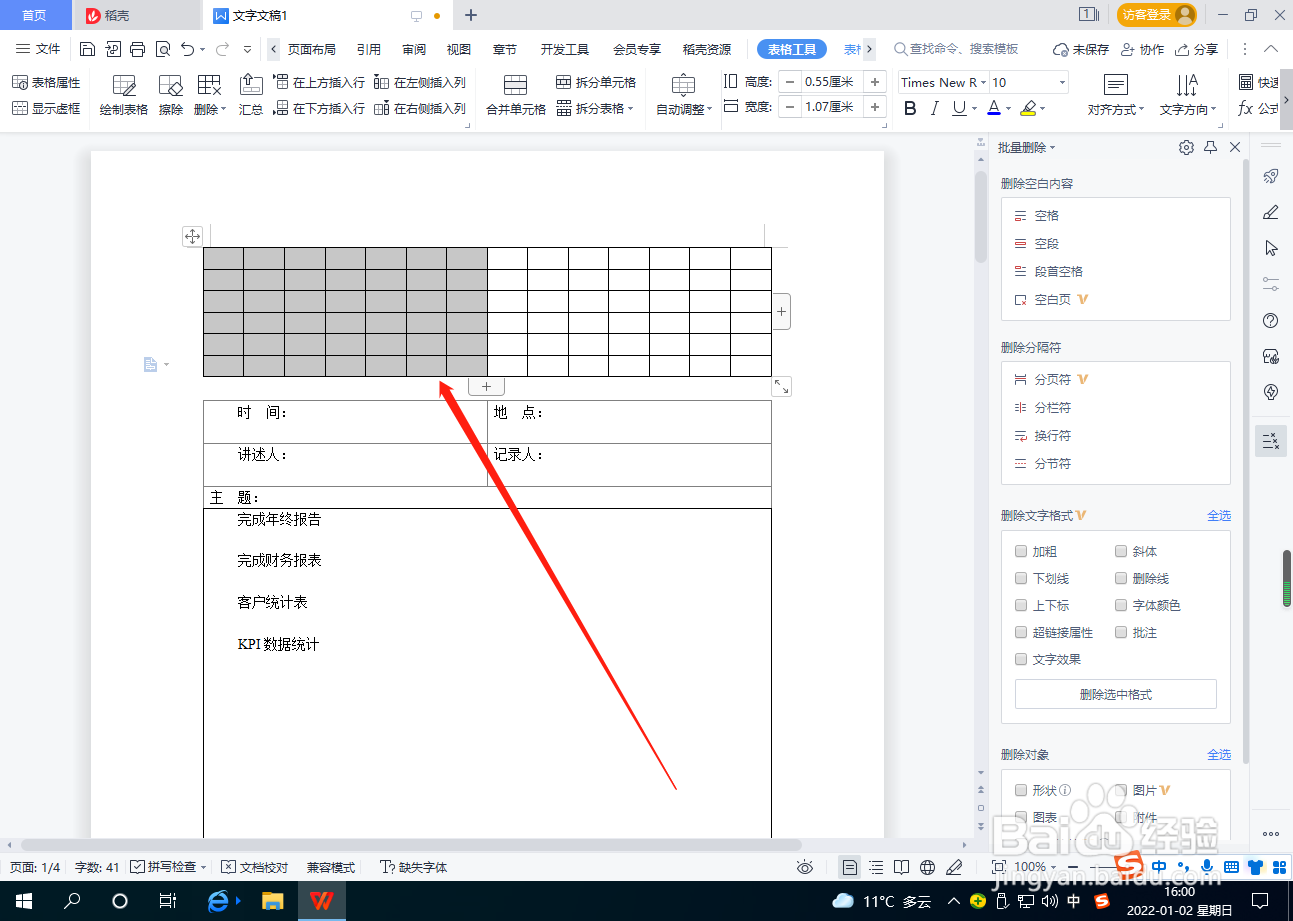Image resolution: width=1293 pixels, height=921 pixels.
Task: Undo the last action
Action: [x=187, y=49]
